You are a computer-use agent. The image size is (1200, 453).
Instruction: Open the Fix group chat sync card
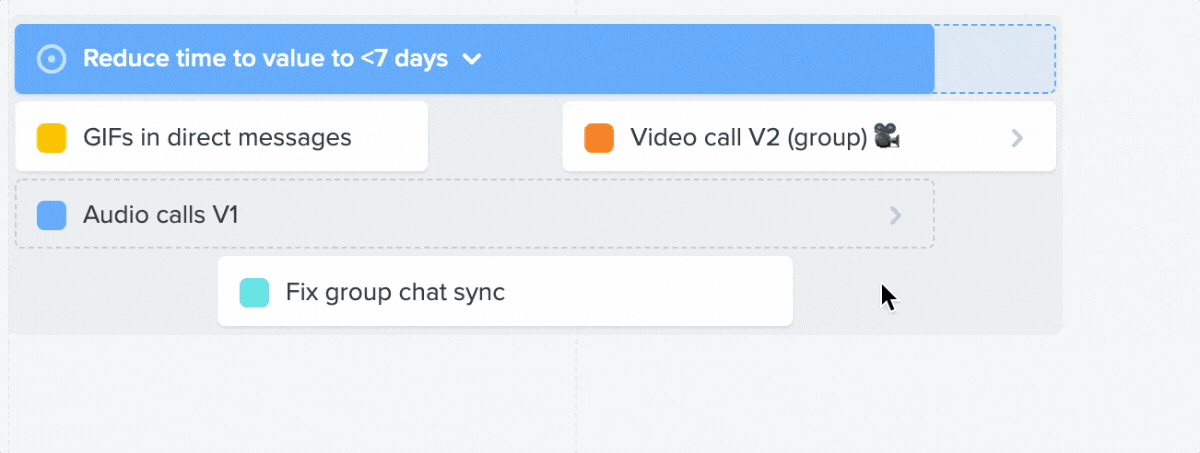505,291
